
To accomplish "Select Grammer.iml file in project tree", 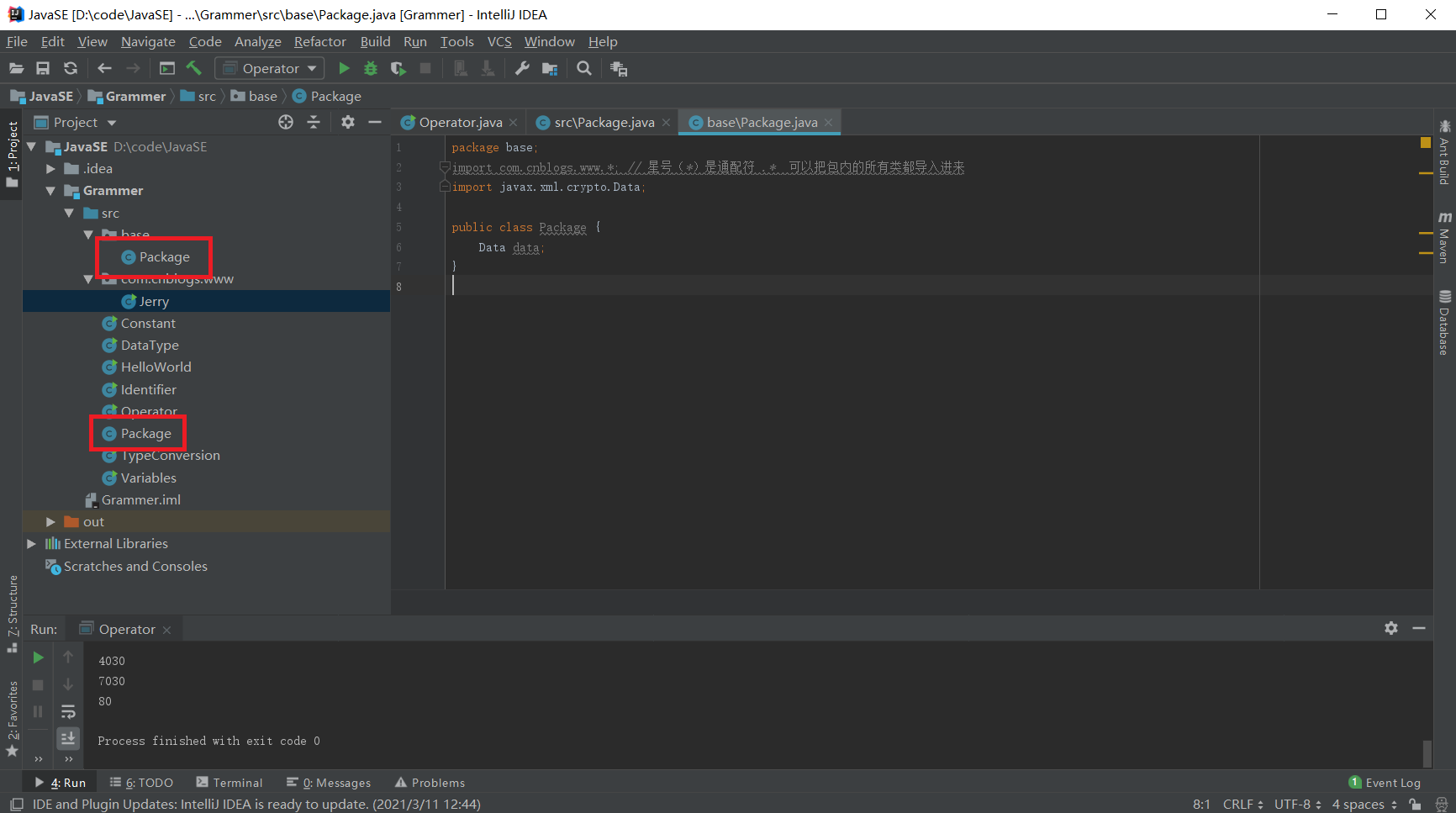I will tap(133, 500).
